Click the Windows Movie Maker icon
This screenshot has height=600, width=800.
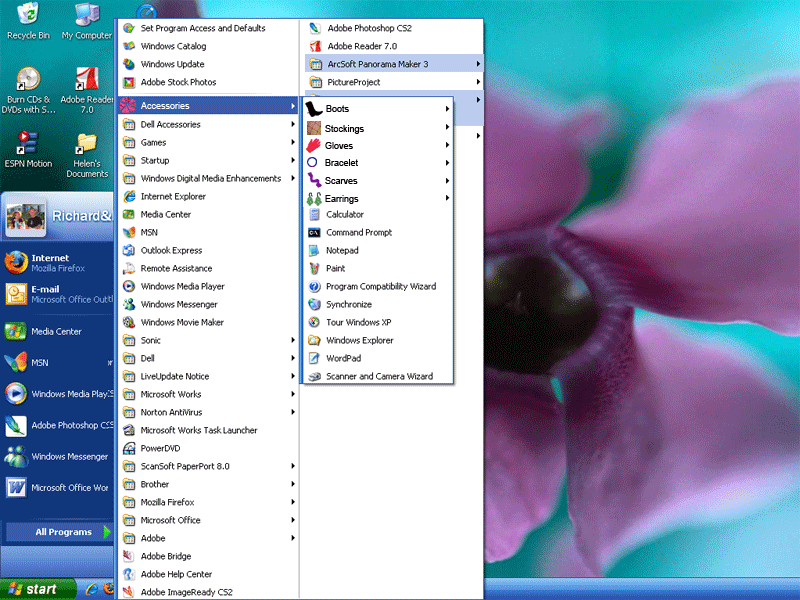point(129,322)
